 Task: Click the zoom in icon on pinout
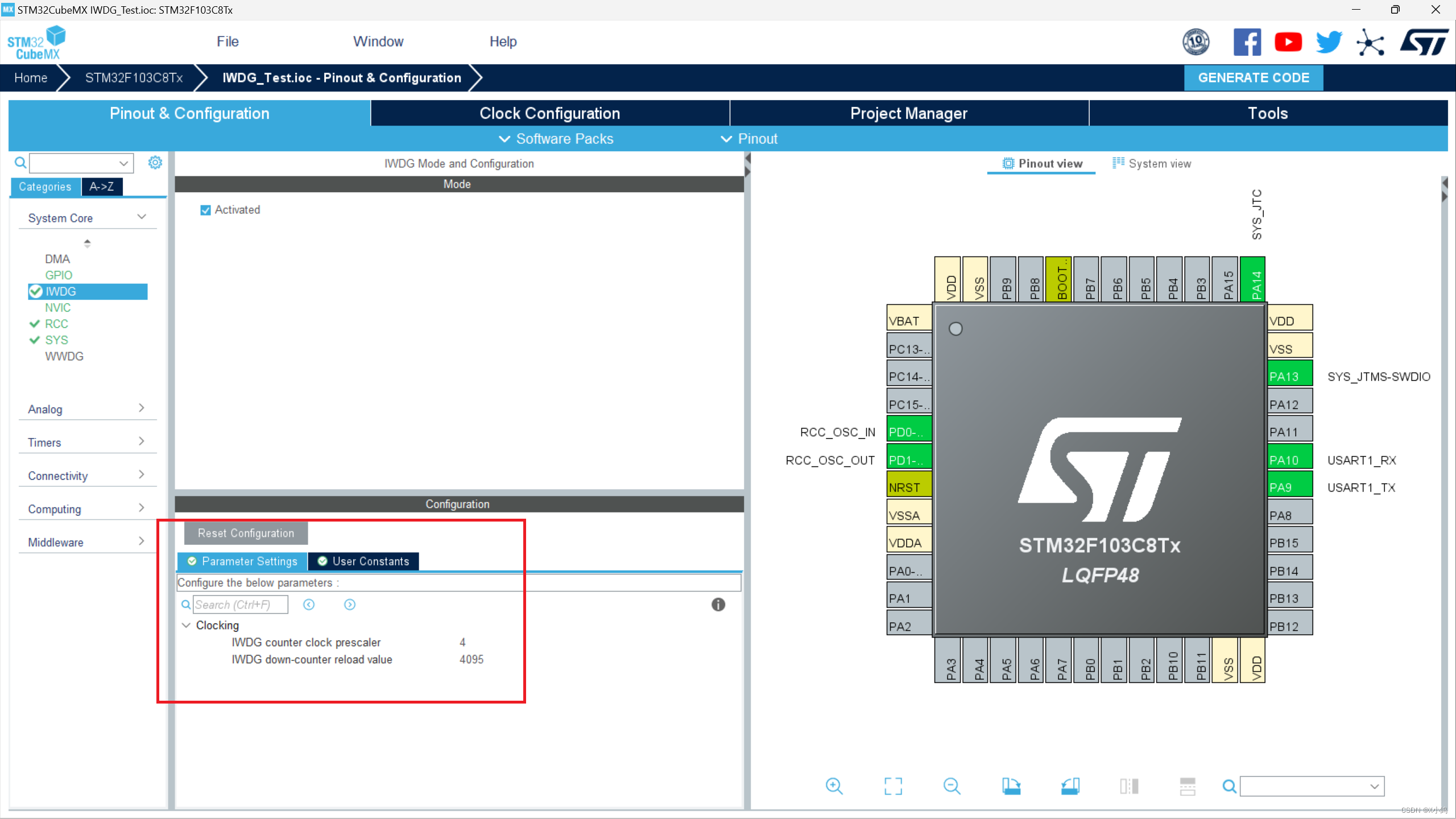834,786
